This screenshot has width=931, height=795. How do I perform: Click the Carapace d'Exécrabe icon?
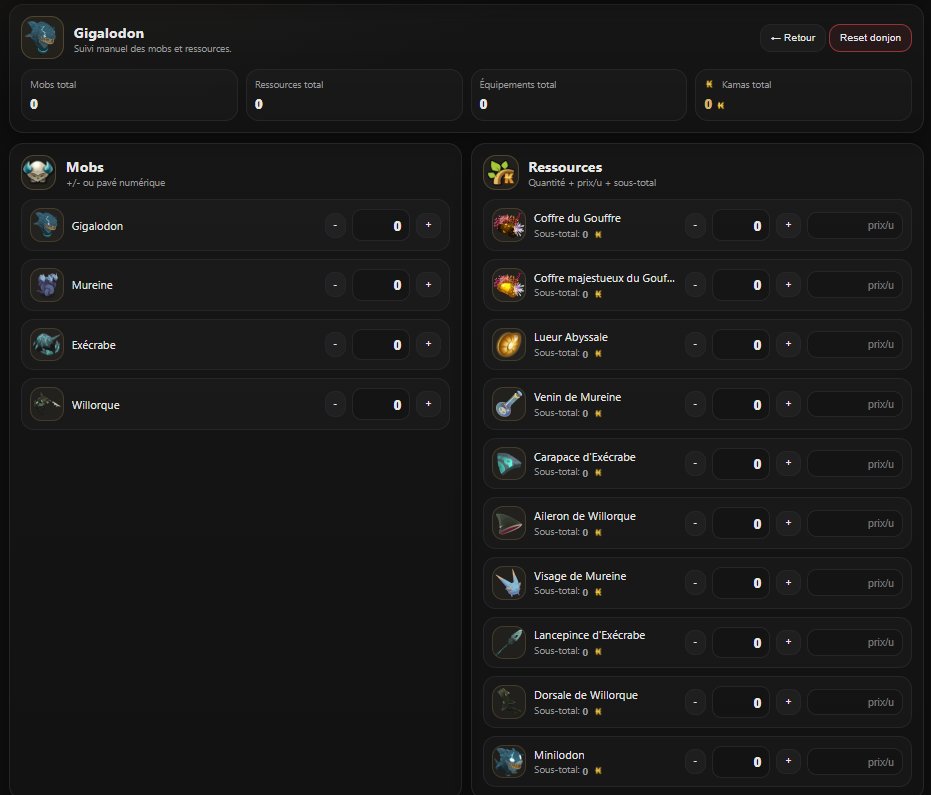pos(509,464)
